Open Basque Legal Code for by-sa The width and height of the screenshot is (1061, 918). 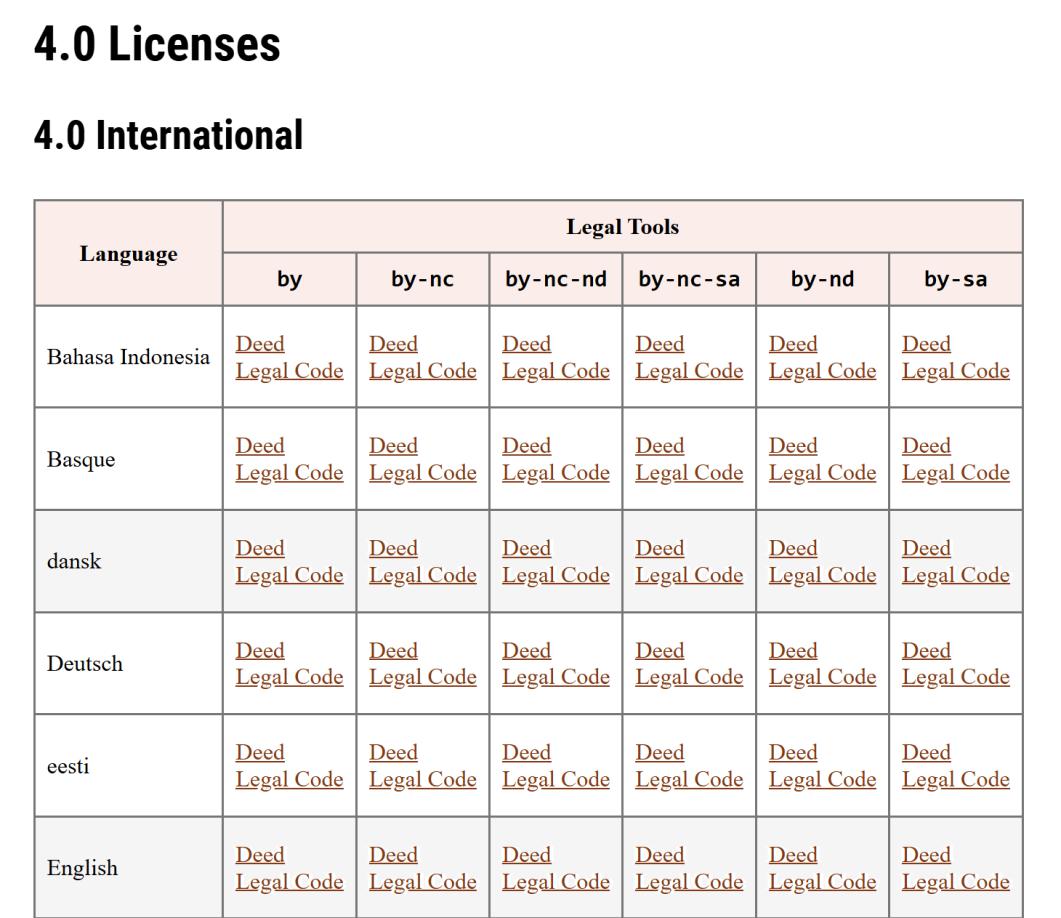[955, 473]
